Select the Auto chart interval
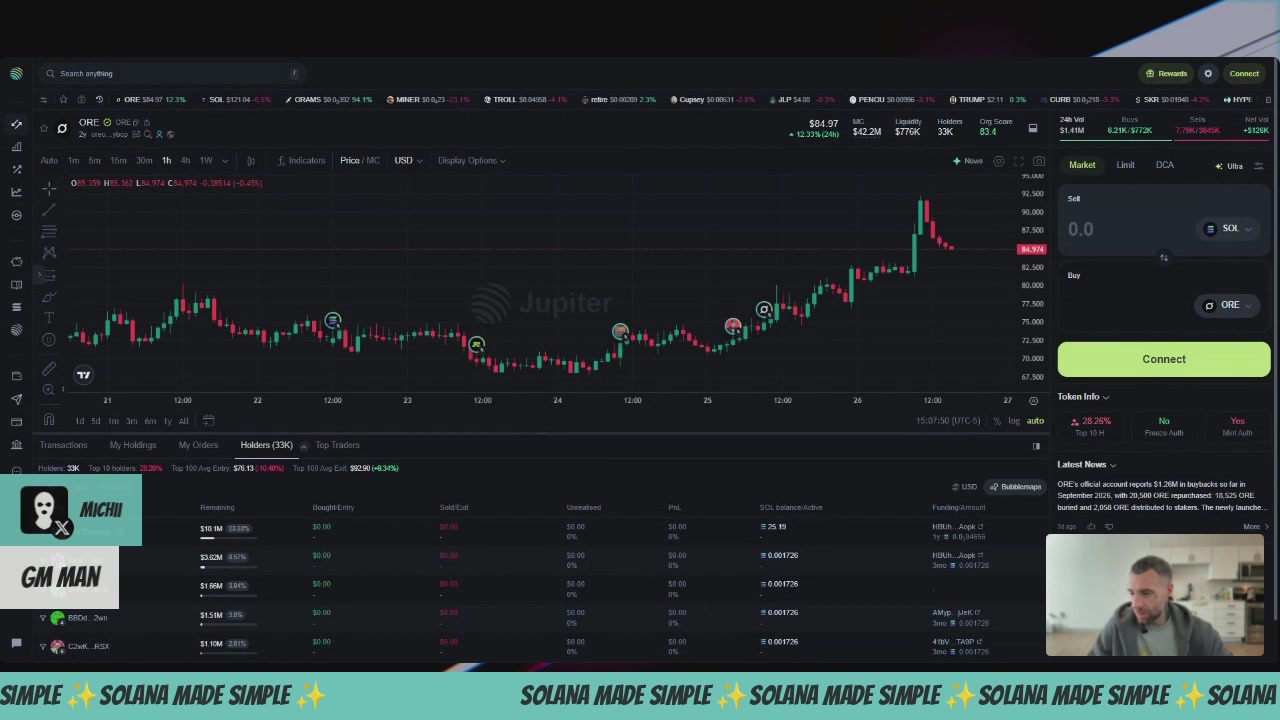The image size is (1280, 720). (x=49, y=160)
